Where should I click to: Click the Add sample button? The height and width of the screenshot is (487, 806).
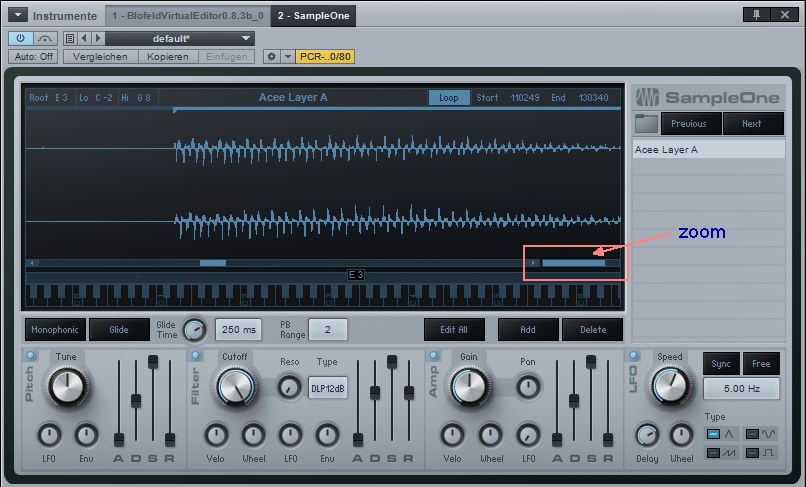click(528, 330)
